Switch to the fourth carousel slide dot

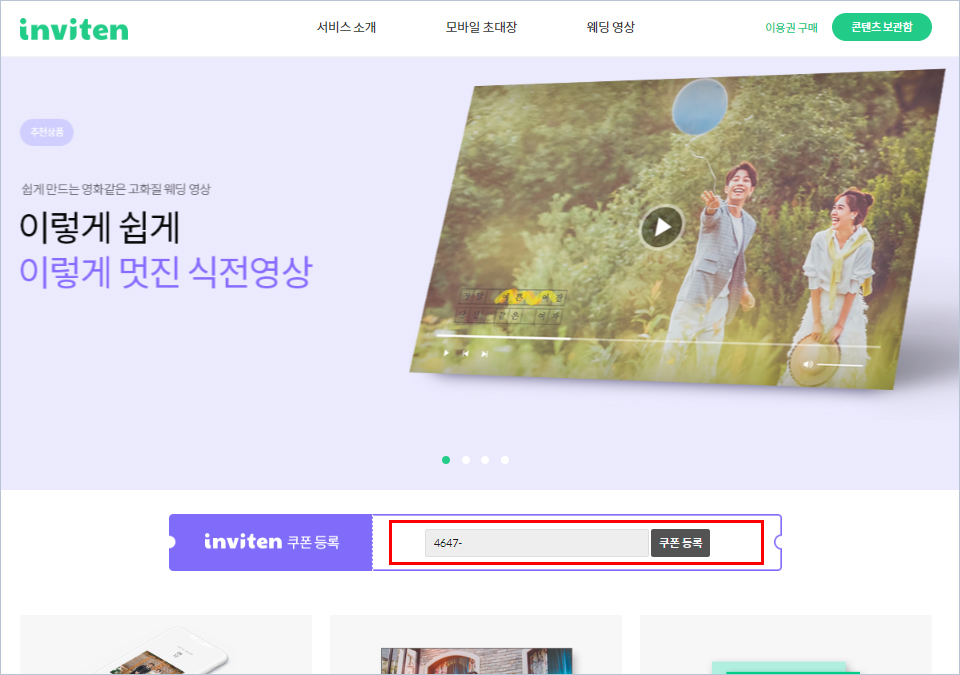[504, 460]
